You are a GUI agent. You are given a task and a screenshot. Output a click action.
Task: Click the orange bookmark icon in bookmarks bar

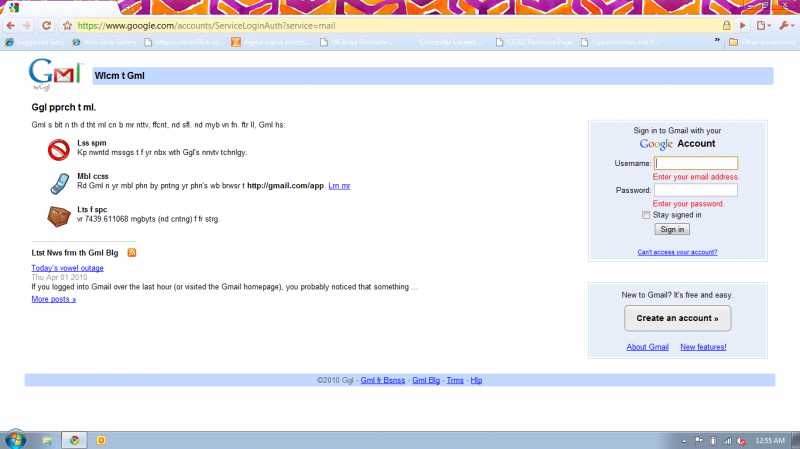coord(235,42)
